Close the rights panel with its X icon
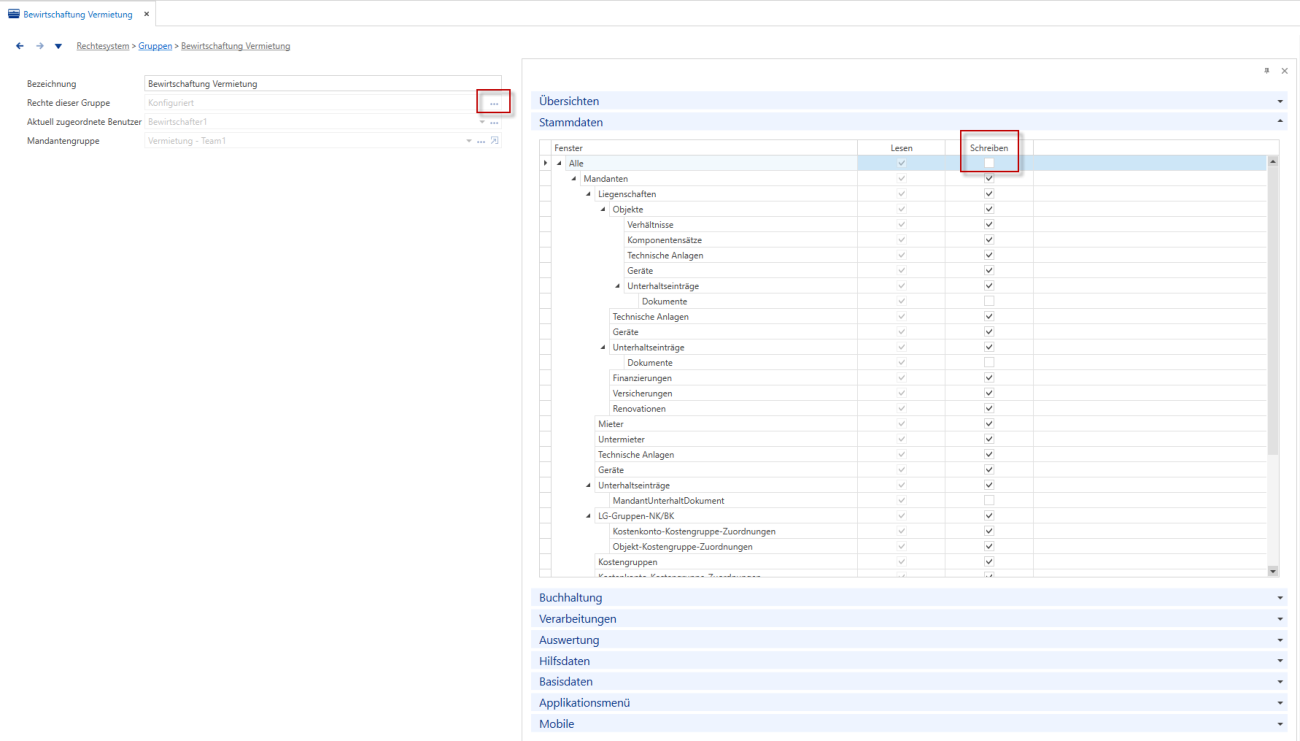The width and height of the screenshot is (1300, 741). tap(1284, 71)
